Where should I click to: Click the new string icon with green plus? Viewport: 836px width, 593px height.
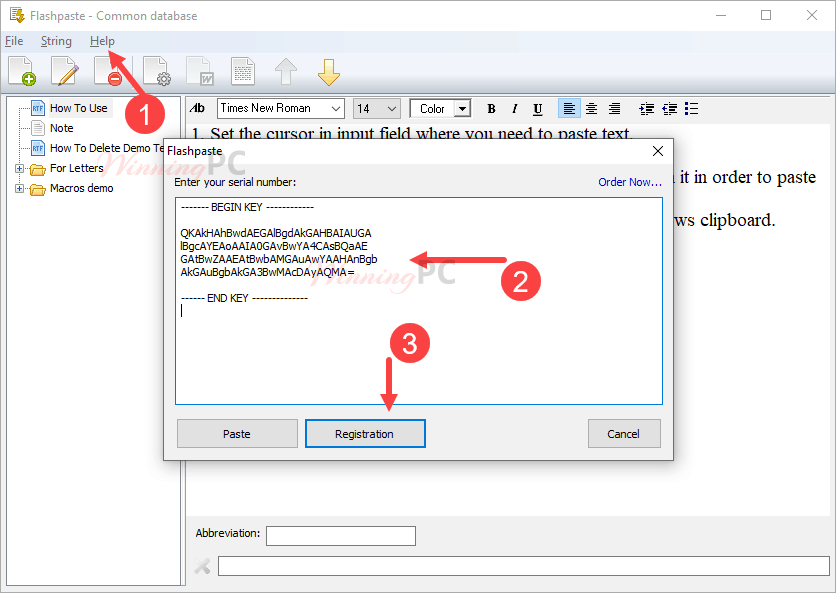tap(22, 71)
